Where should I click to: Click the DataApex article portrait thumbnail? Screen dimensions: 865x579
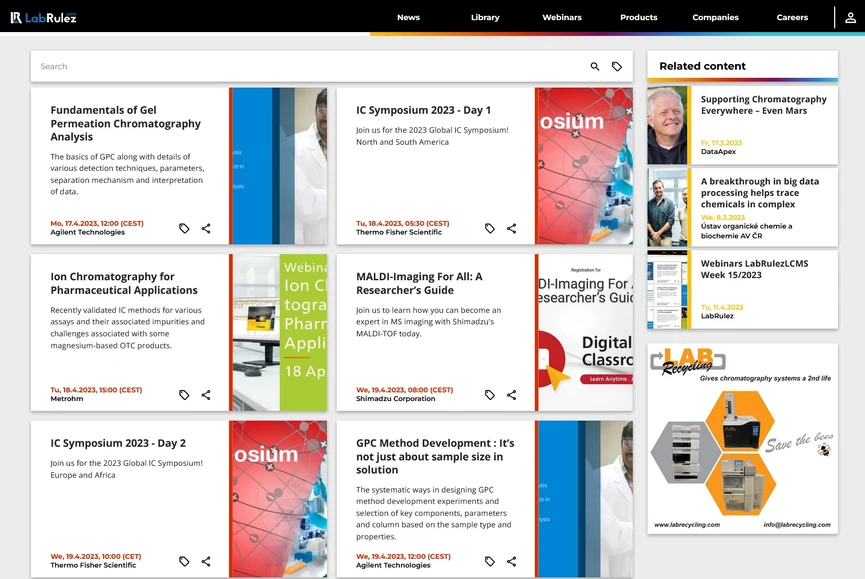tap(667, 125)
